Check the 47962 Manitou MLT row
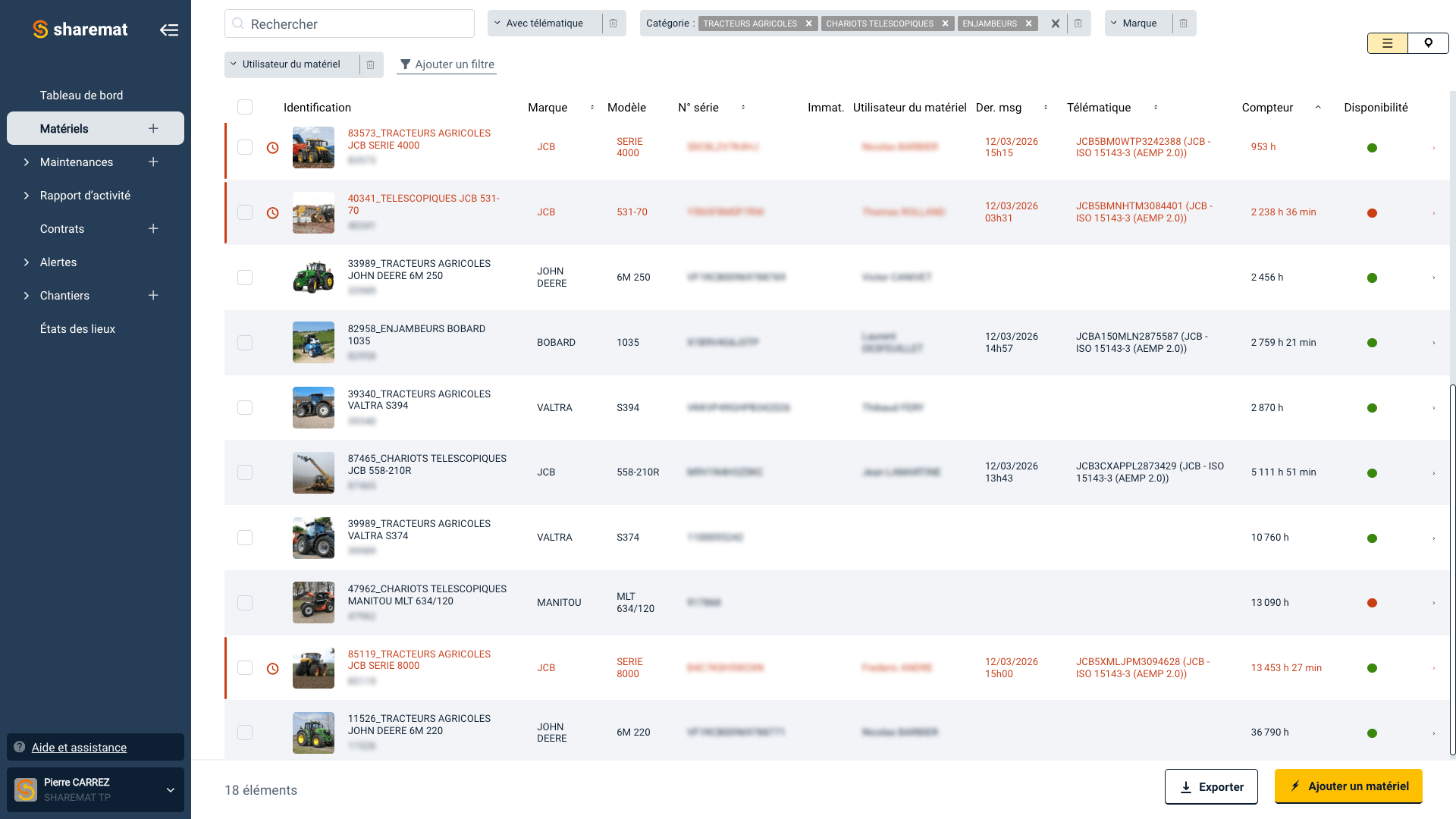The image size is (1456, 819). coord(245,603)
